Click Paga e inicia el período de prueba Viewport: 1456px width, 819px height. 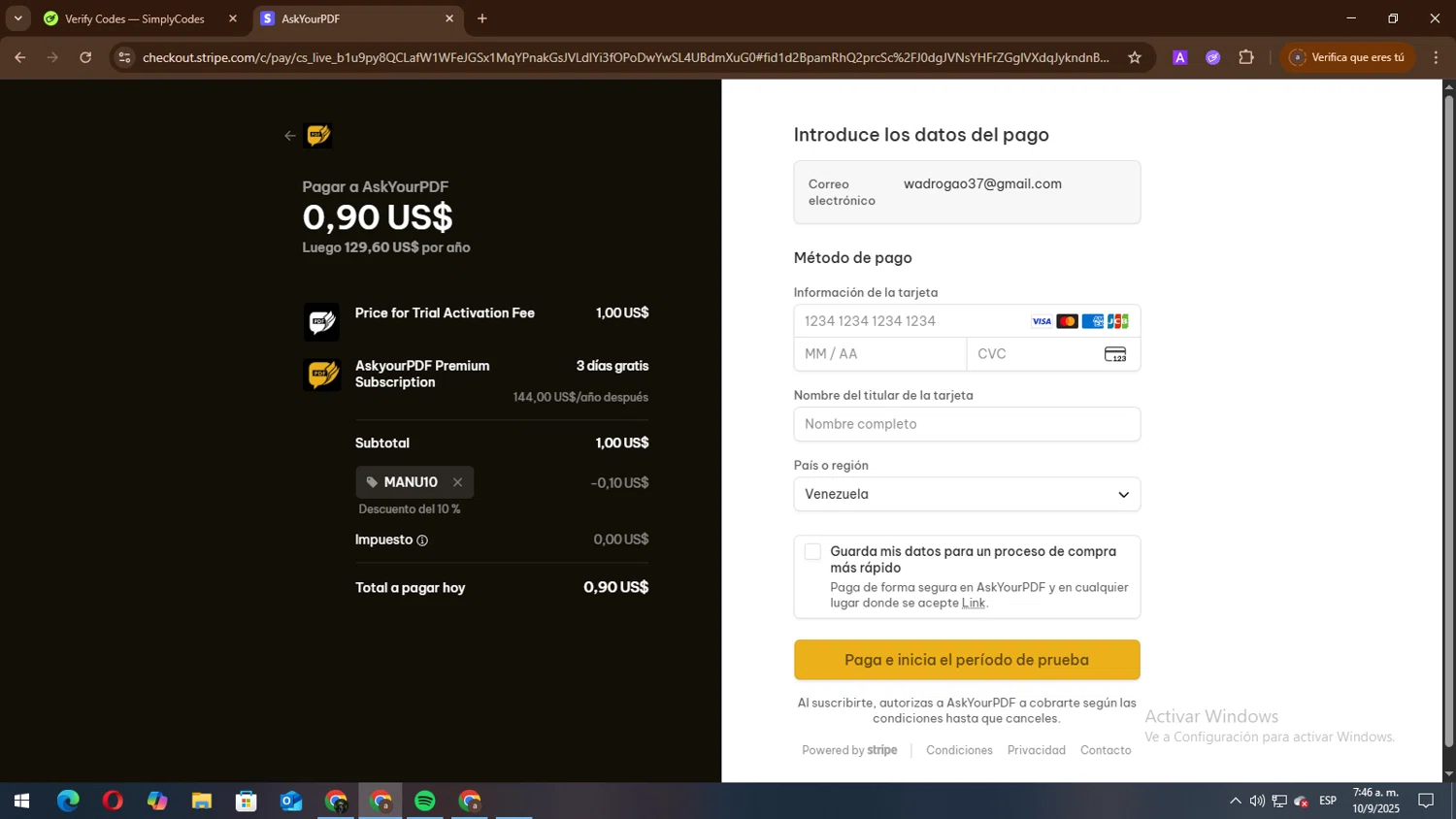click(967, 660)
